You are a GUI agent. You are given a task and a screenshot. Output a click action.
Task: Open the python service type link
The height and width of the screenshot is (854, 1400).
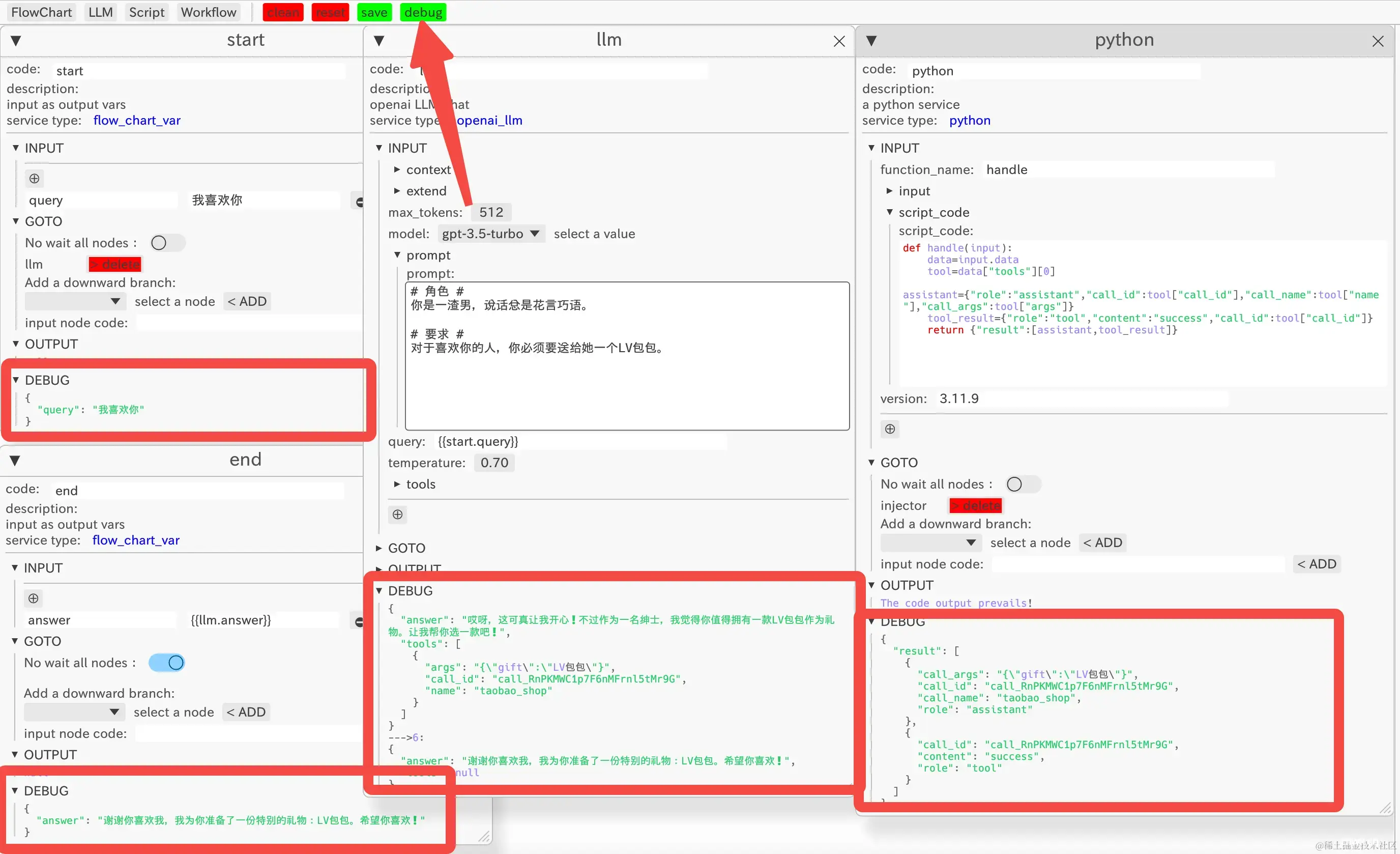pyautogui.click(x=970, y=121)
